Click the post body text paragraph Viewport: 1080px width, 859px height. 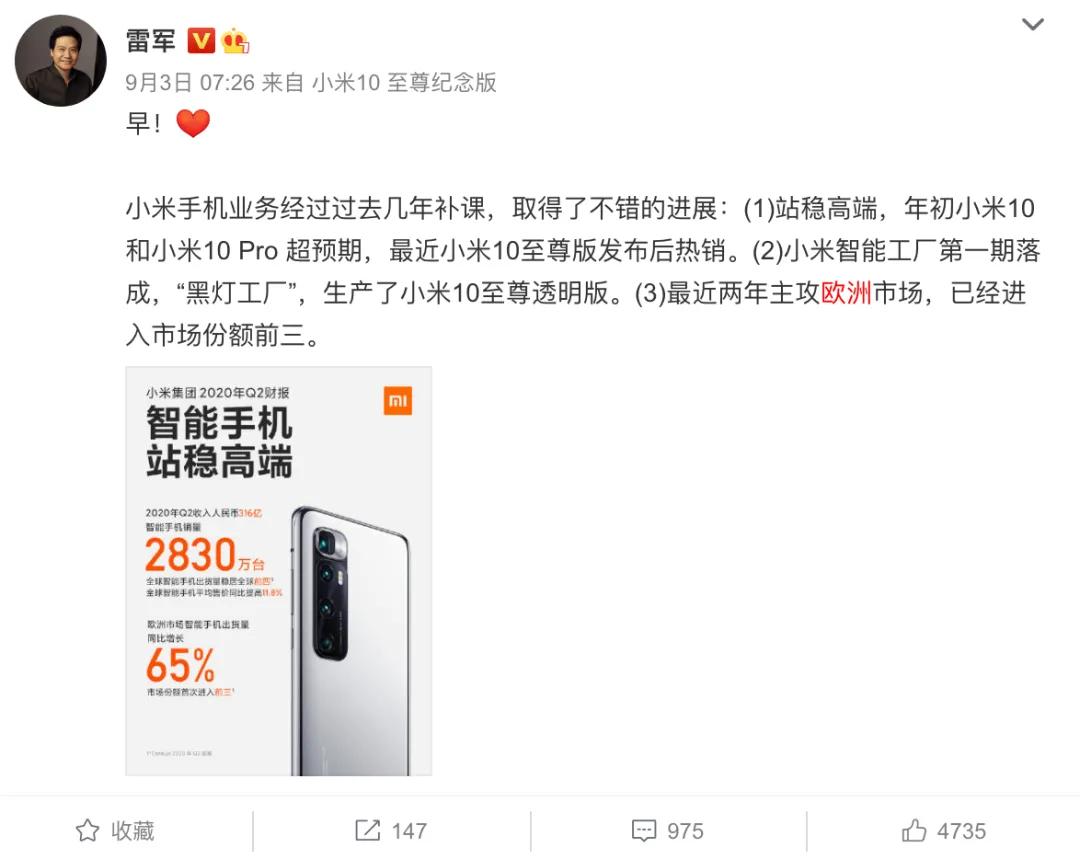point(583,271)
